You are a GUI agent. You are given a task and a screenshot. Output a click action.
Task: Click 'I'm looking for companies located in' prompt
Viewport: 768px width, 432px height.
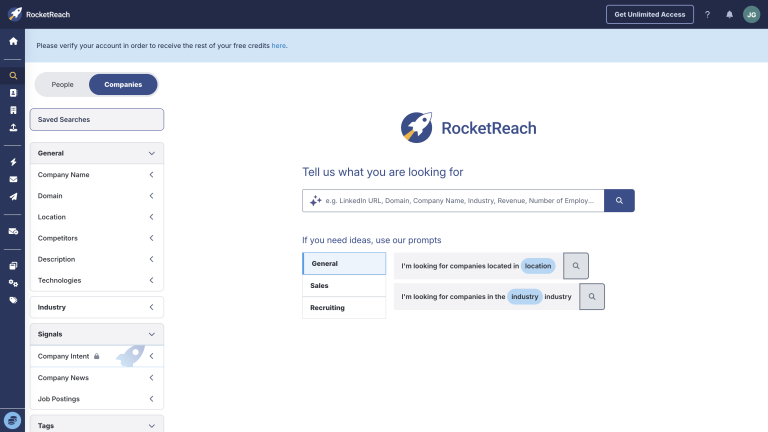click(460, 266)
